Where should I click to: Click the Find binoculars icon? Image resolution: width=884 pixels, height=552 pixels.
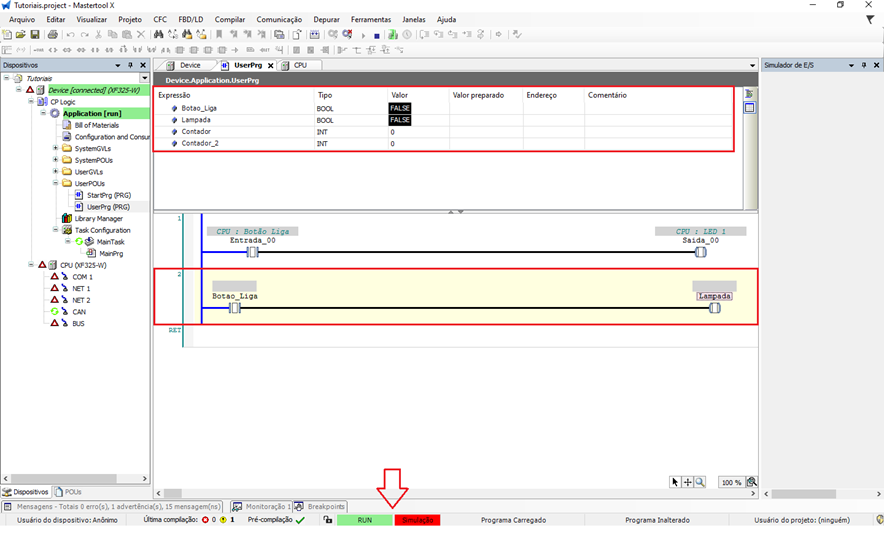[x=159, y=35]
